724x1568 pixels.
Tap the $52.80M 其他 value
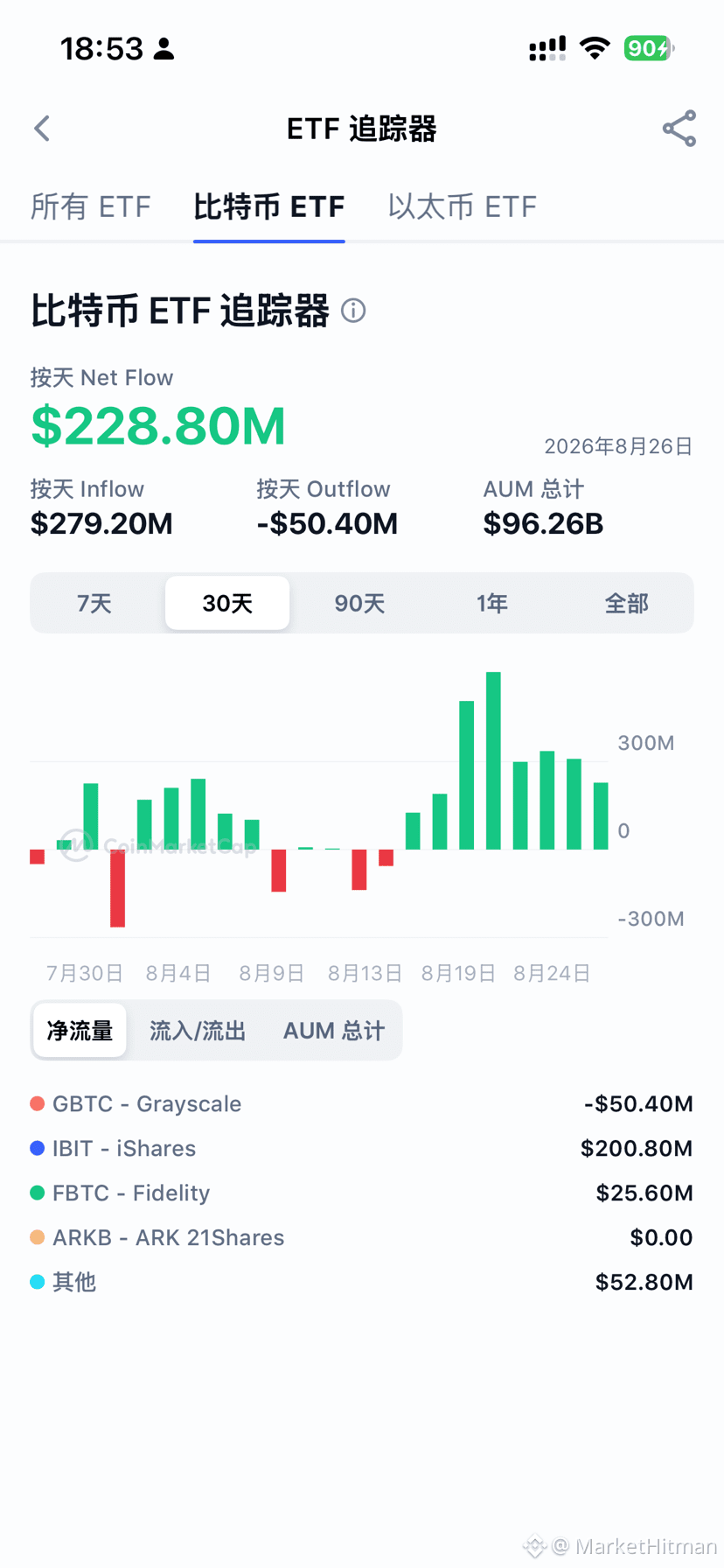pos(644,1282)
